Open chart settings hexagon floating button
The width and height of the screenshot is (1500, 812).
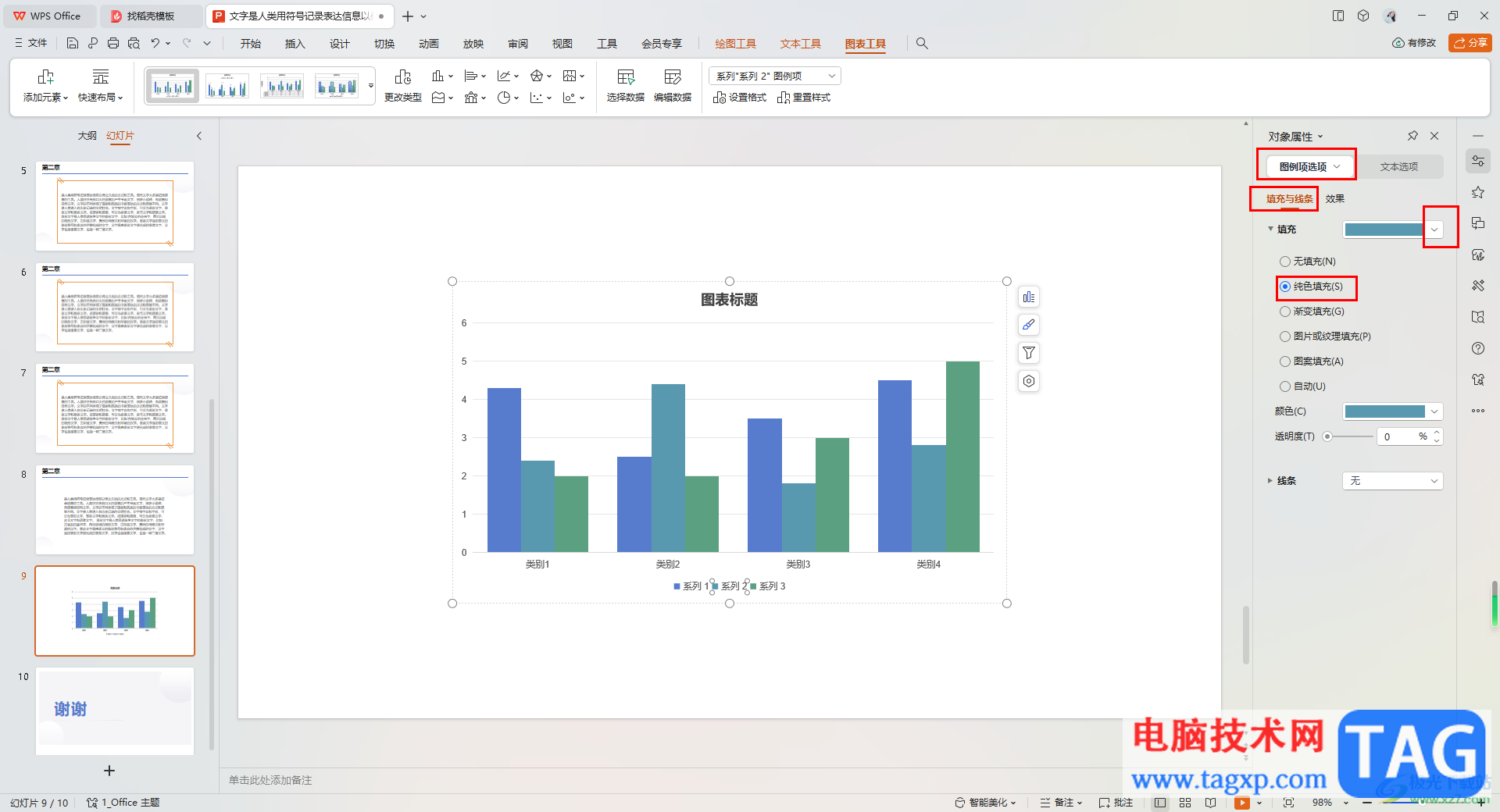click(1029, 382)
